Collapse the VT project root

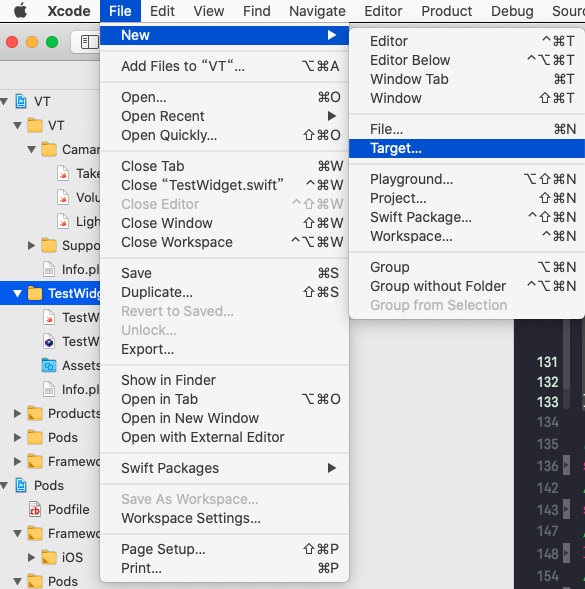point(4,101)
